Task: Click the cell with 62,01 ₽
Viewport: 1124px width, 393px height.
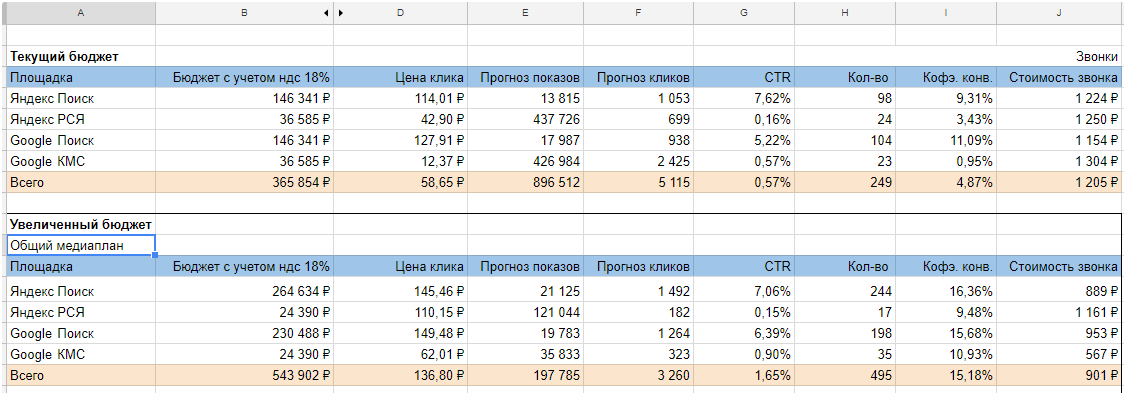Action: click(x=401, y=355)
